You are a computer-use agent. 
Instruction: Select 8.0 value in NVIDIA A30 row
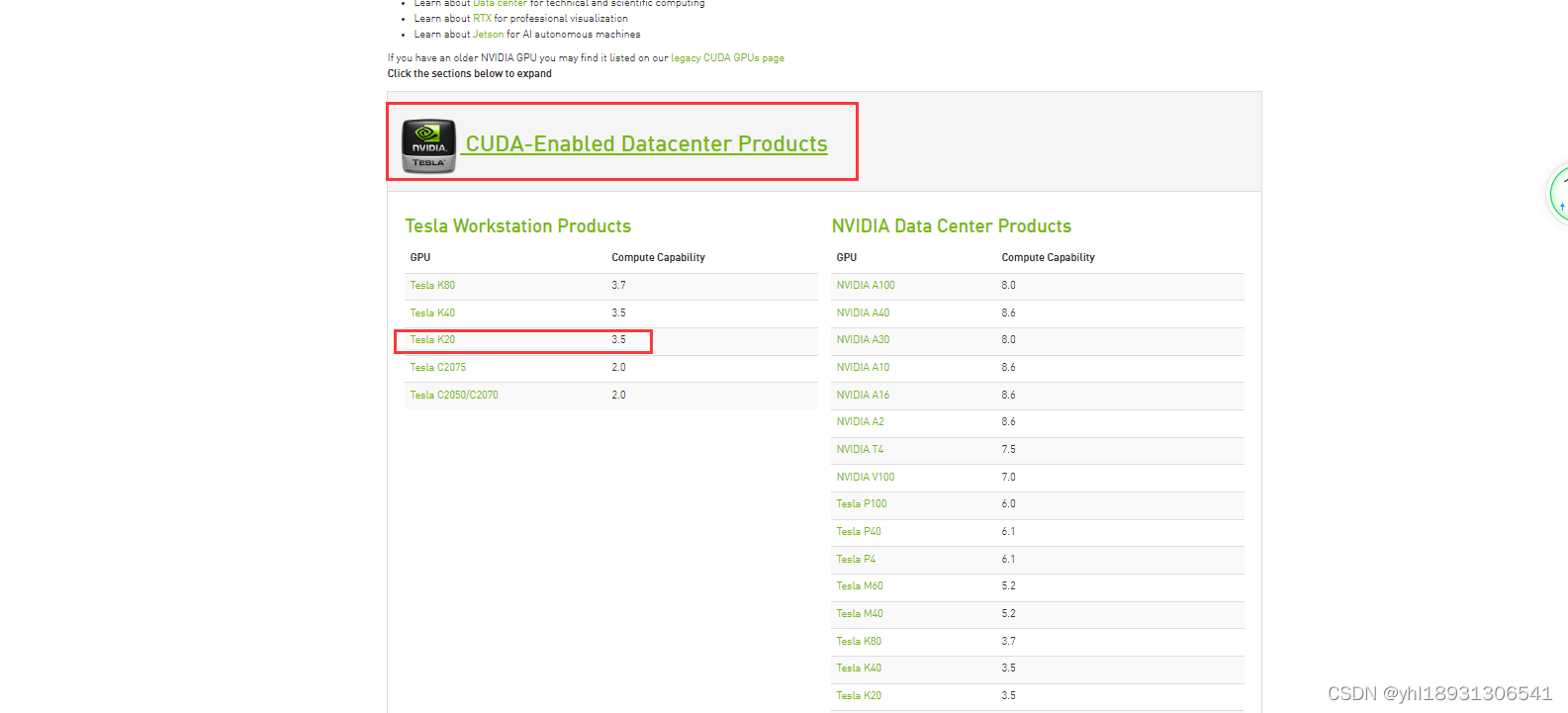point(1008,340)
